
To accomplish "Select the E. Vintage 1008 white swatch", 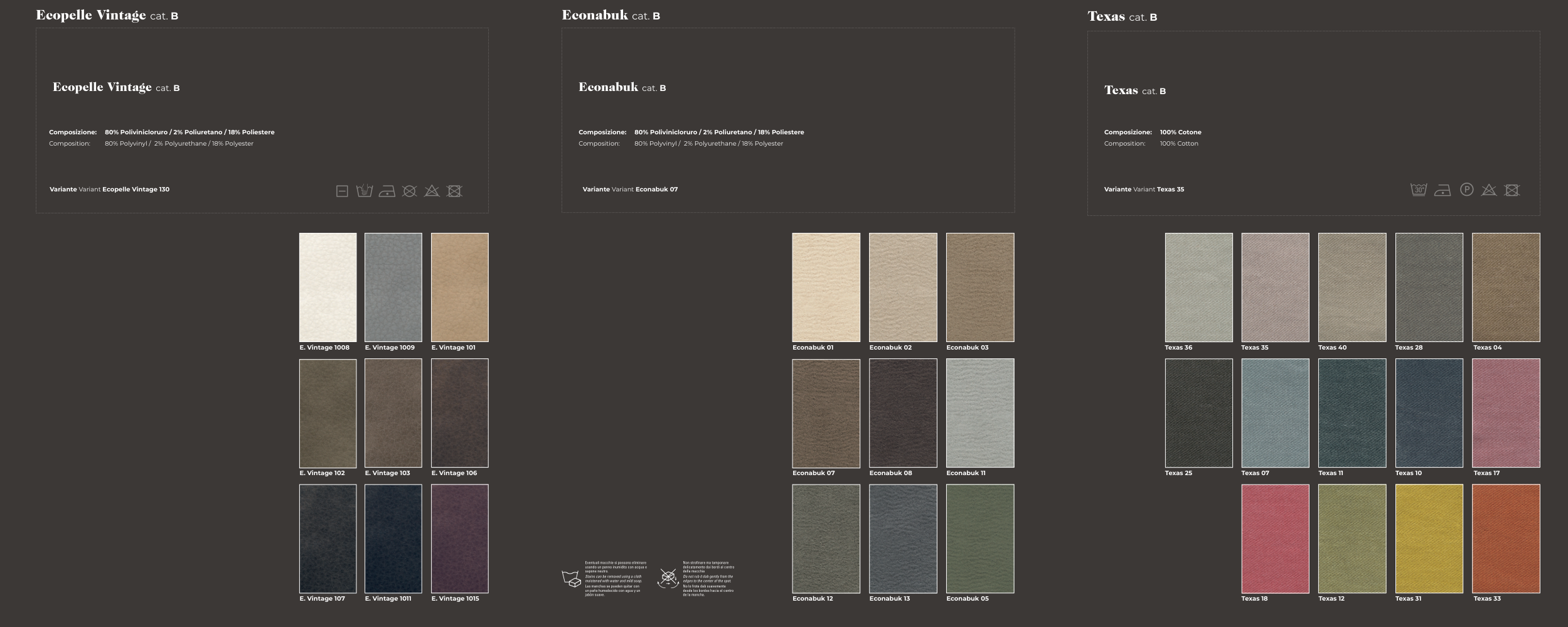I will 328,287.
